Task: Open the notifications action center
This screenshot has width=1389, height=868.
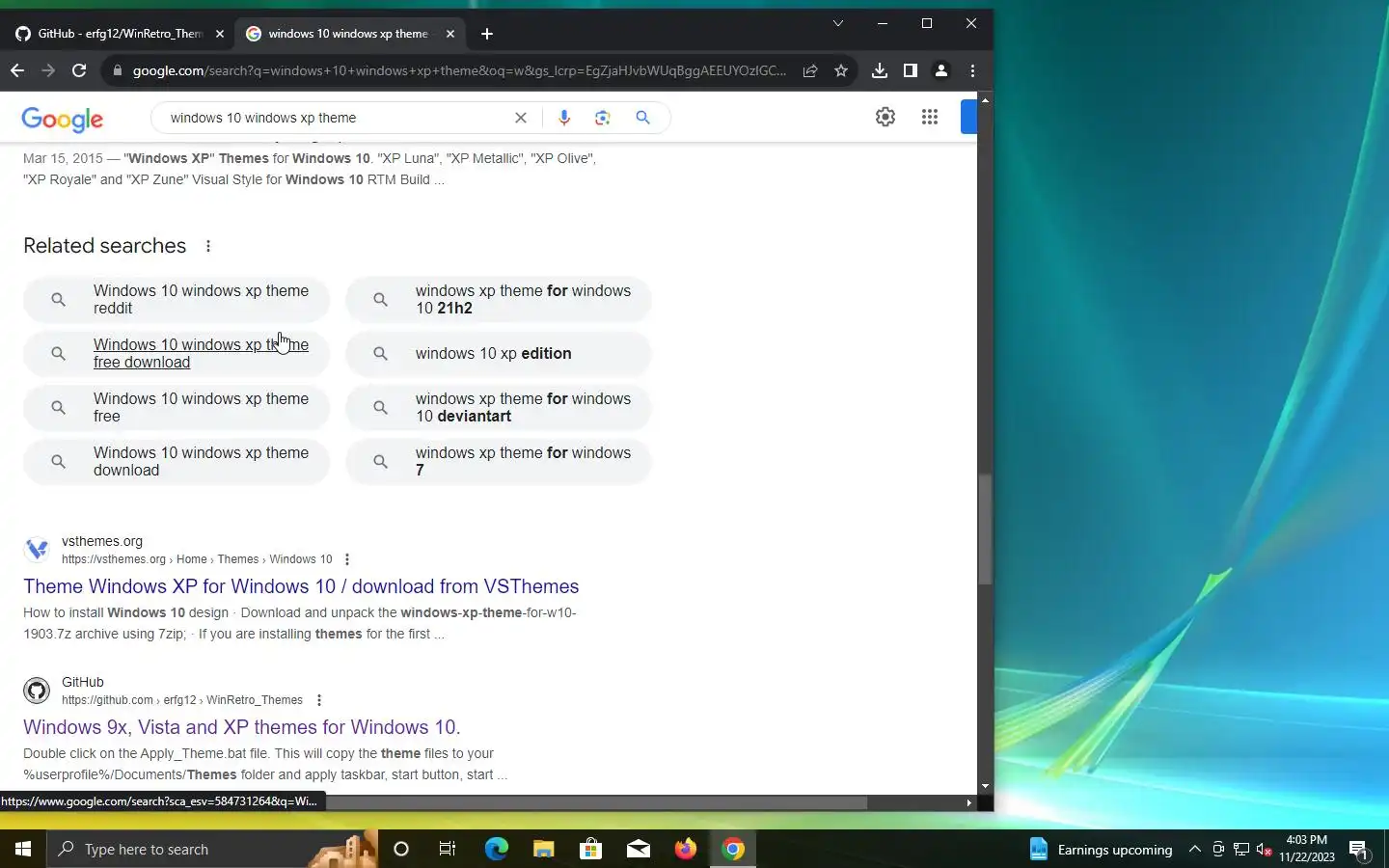Action: click(1359, 850)
